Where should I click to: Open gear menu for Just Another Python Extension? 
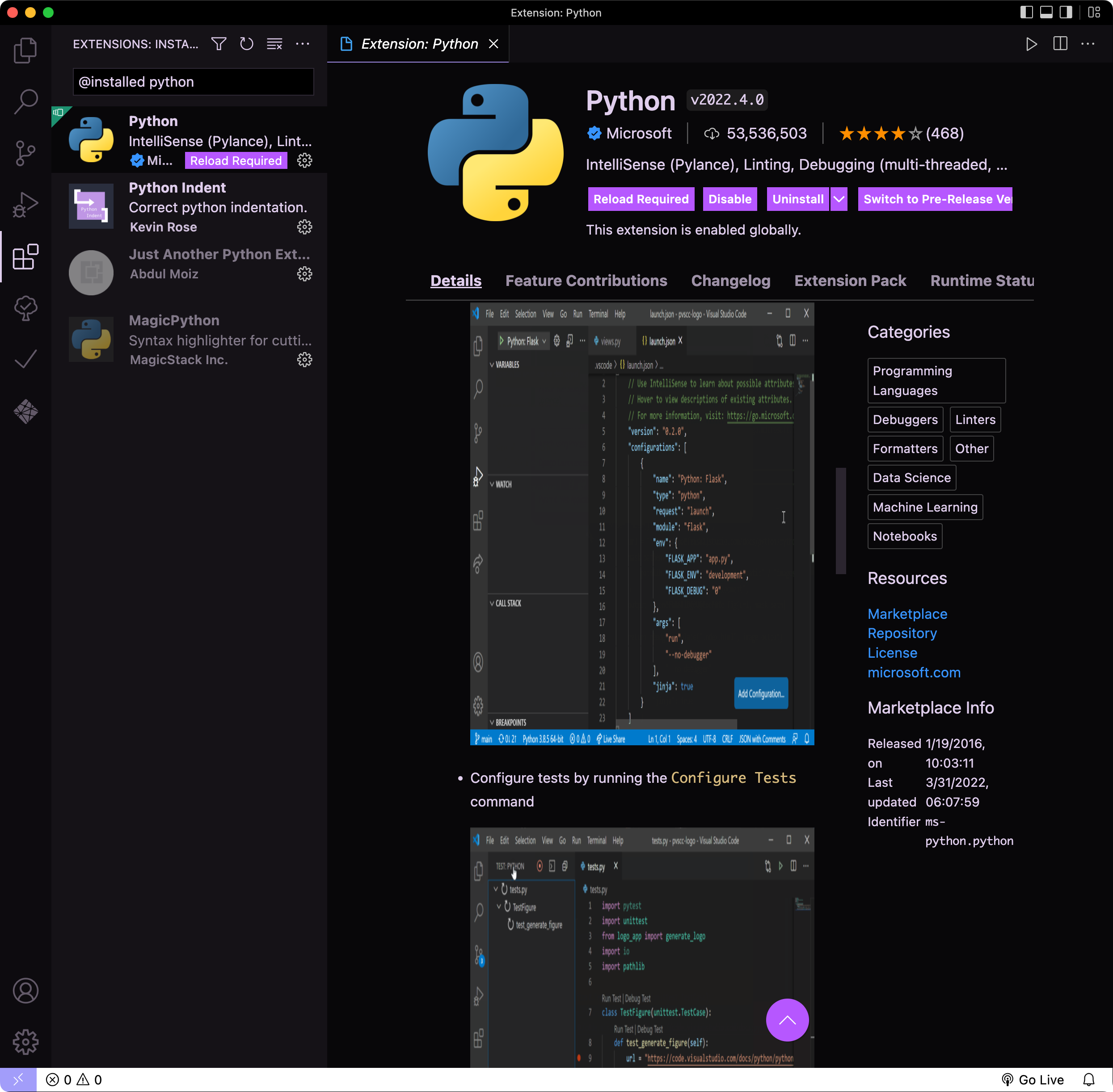click(305, 274)
